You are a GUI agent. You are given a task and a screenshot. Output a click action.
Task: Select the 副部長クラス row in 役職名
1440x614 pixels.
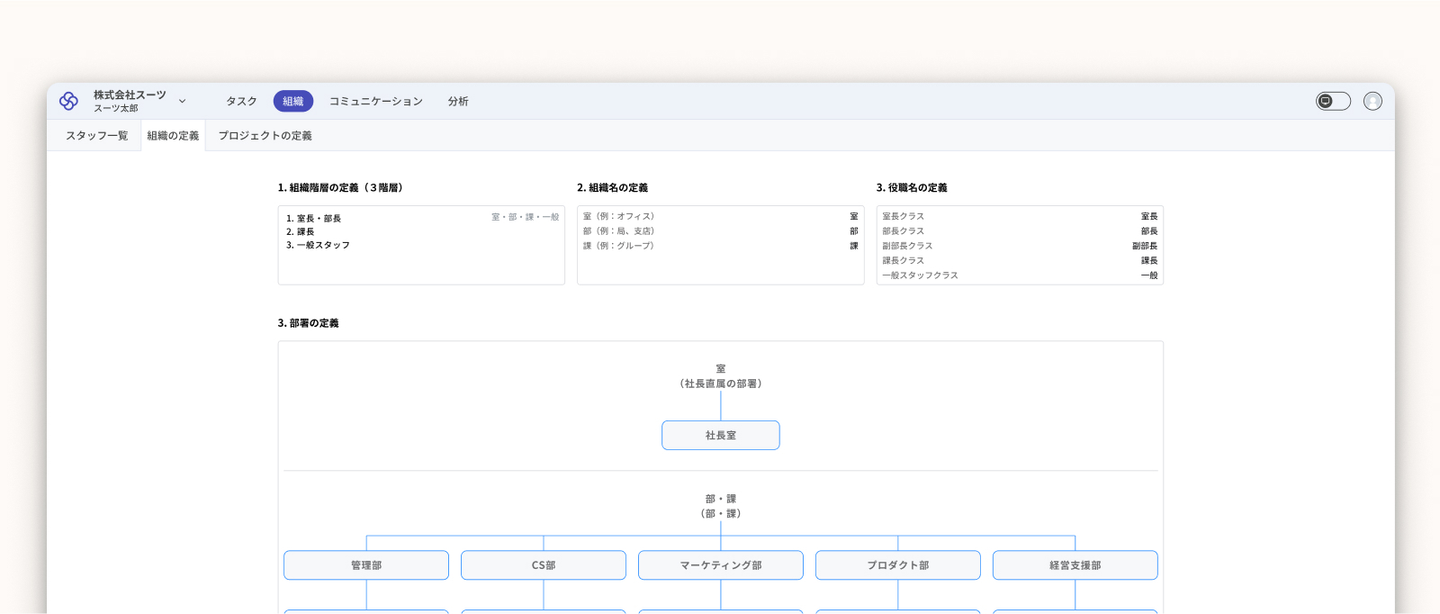point(1019,246)
